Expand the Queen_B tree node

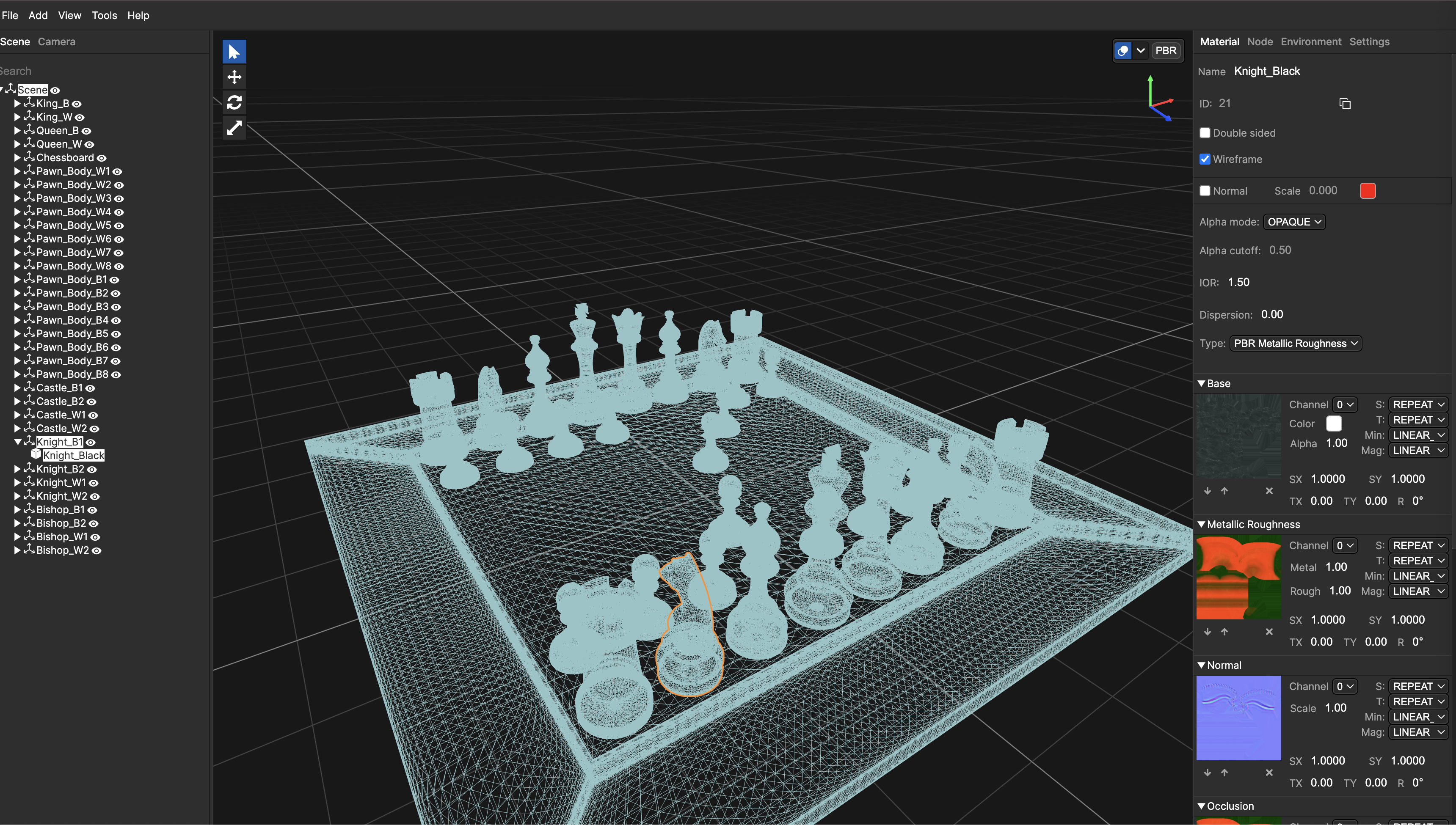[x=18, y=130]
